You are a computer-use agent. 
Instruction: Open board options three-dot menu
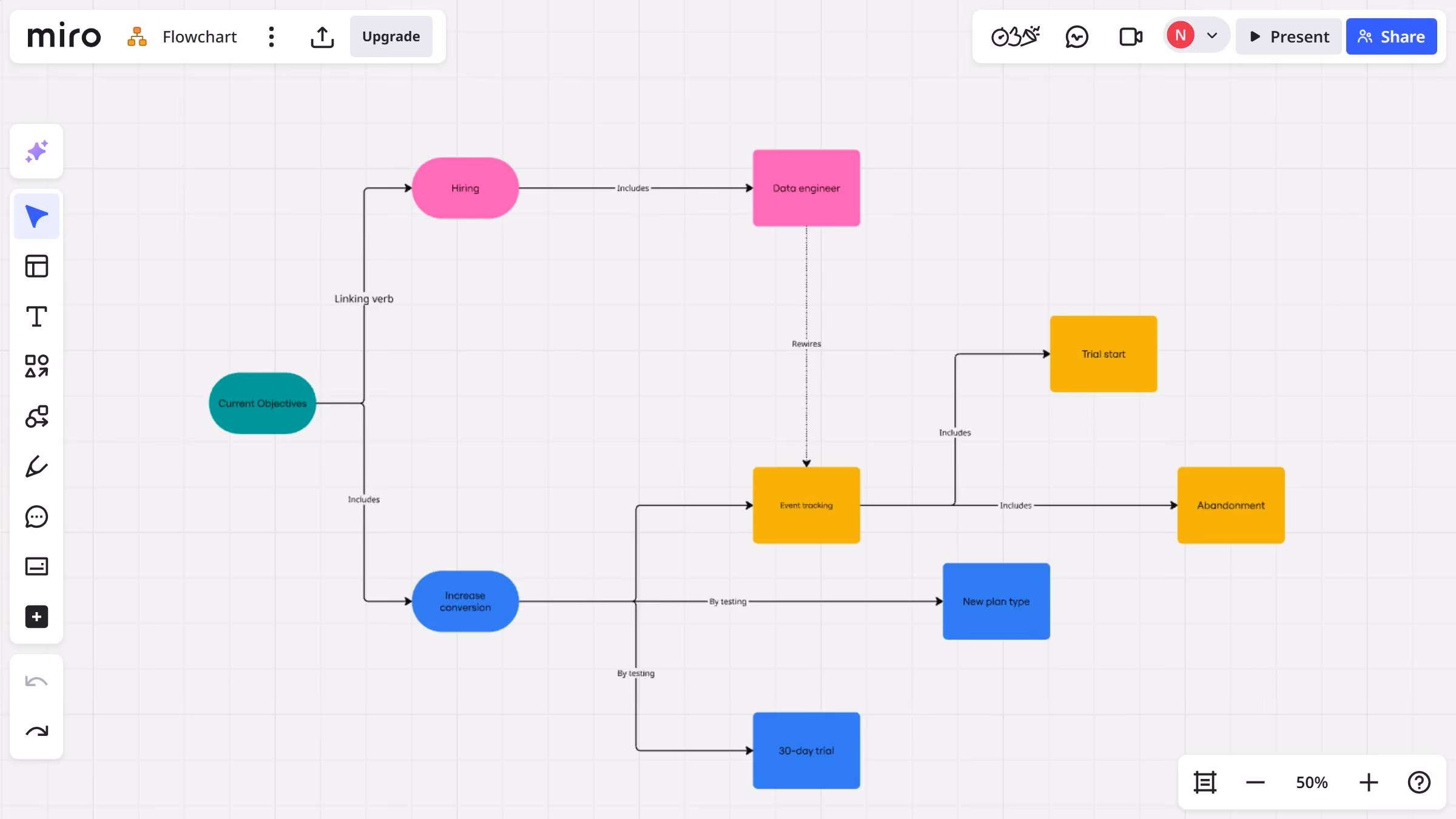tap(271, 36)
